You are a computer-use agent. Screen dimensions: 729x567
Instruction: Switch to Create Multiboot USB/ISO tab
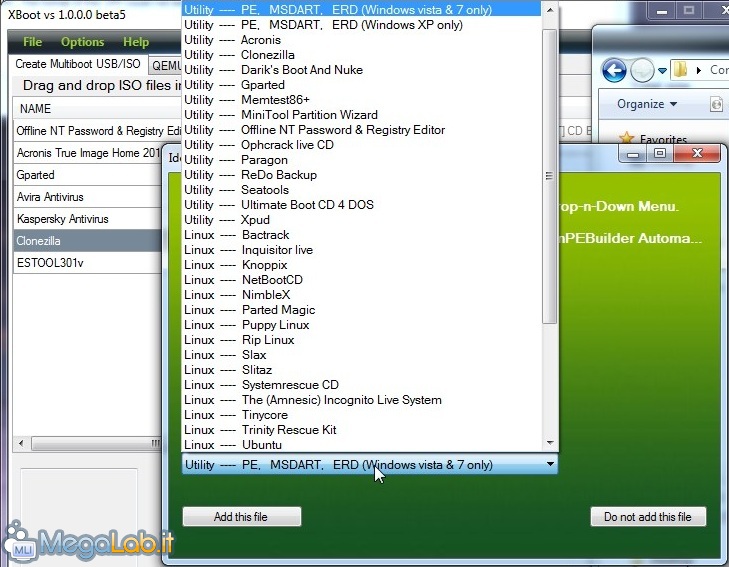tap(78, 64)
